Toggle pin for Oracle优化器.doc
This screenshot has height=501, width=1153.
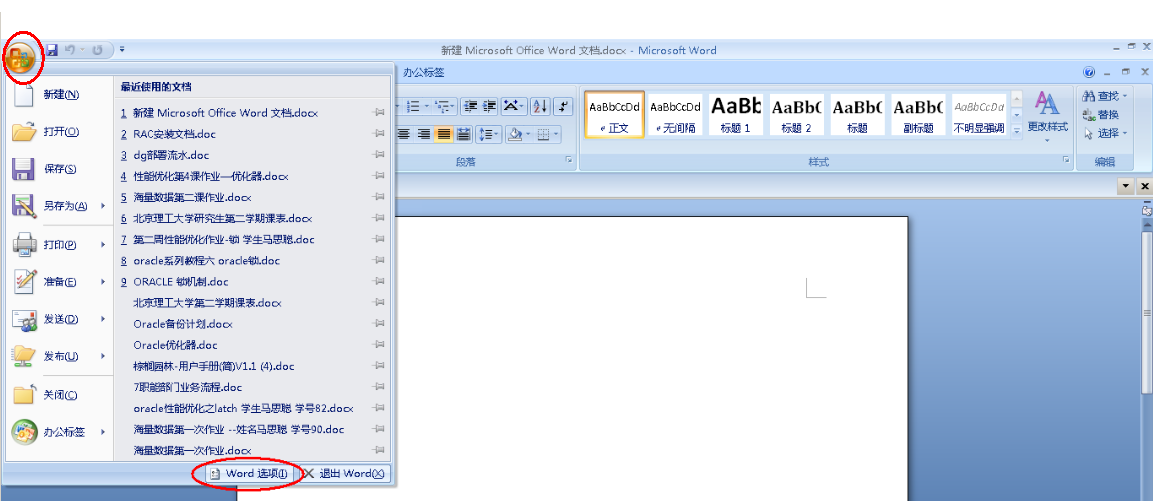(378, 345)
